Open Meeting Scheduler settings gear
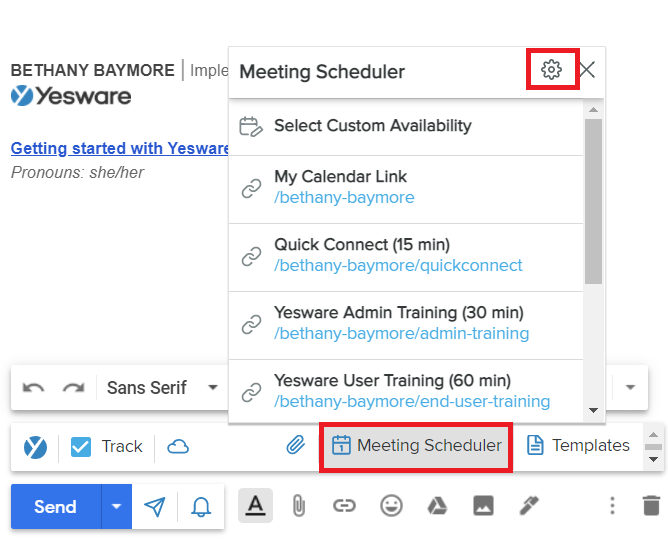668x542 pixels. click(551, 69)
